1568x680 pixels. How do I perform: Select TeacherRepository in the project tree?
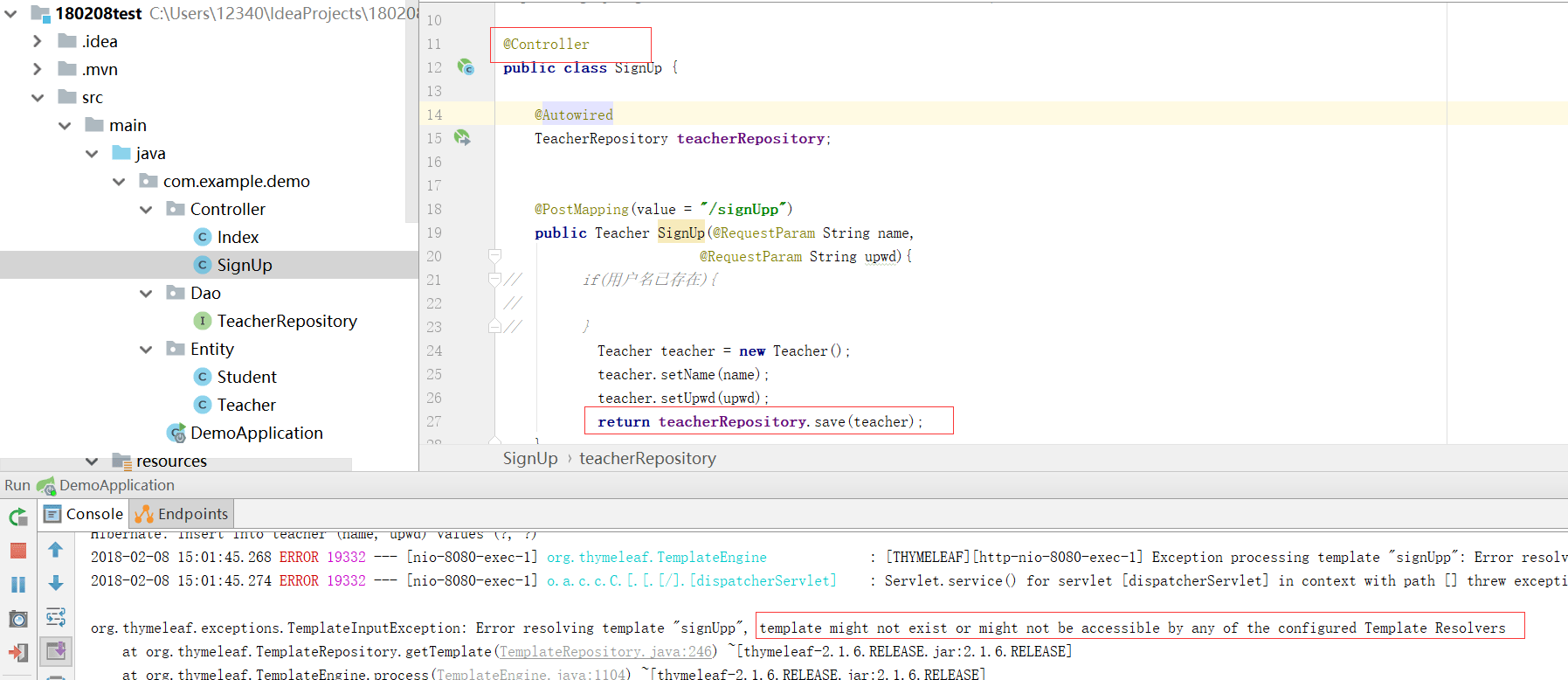(x=287, y=321)
